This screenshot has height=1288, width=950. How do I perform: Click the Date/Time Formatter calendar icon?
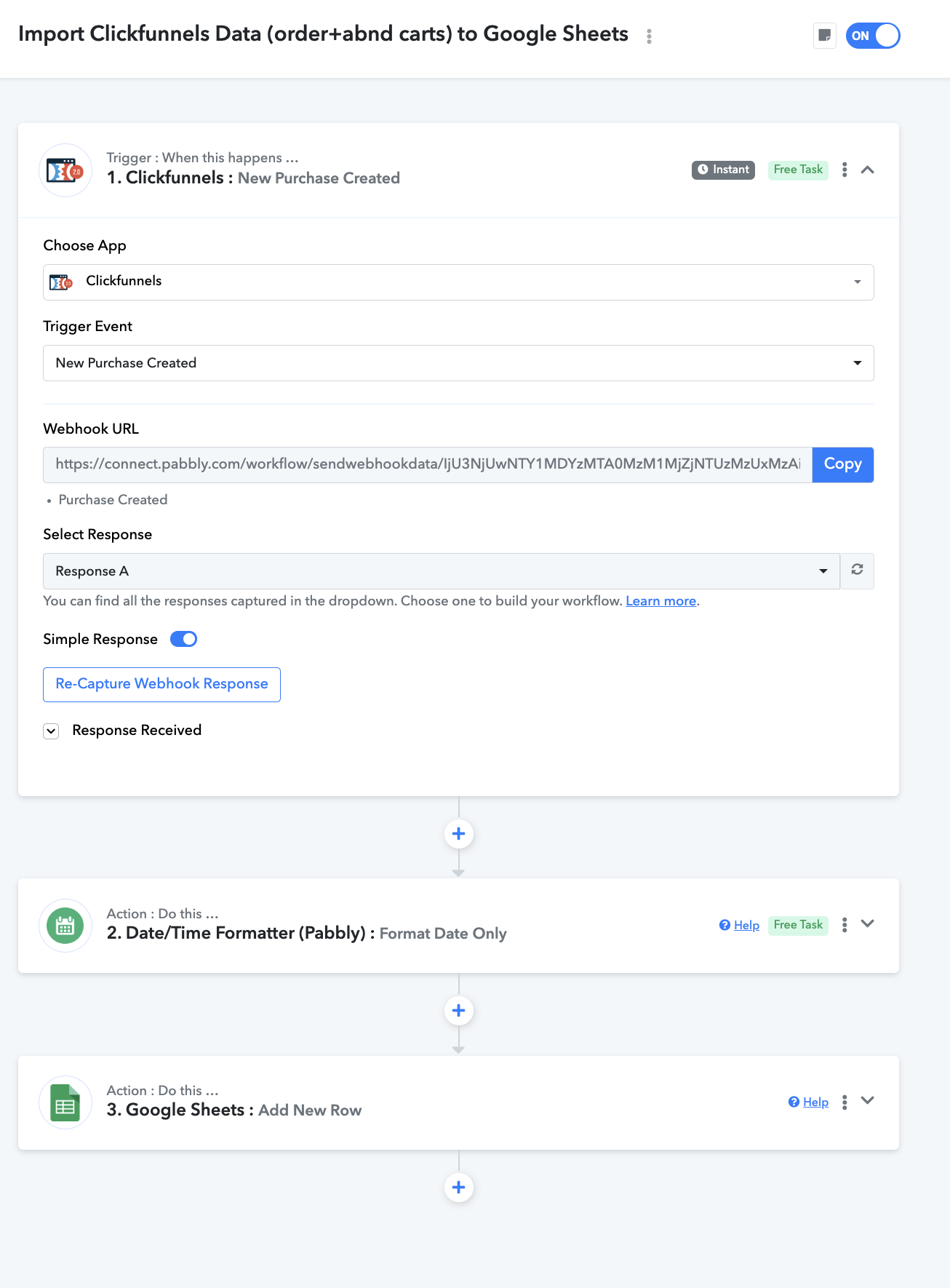65,926
